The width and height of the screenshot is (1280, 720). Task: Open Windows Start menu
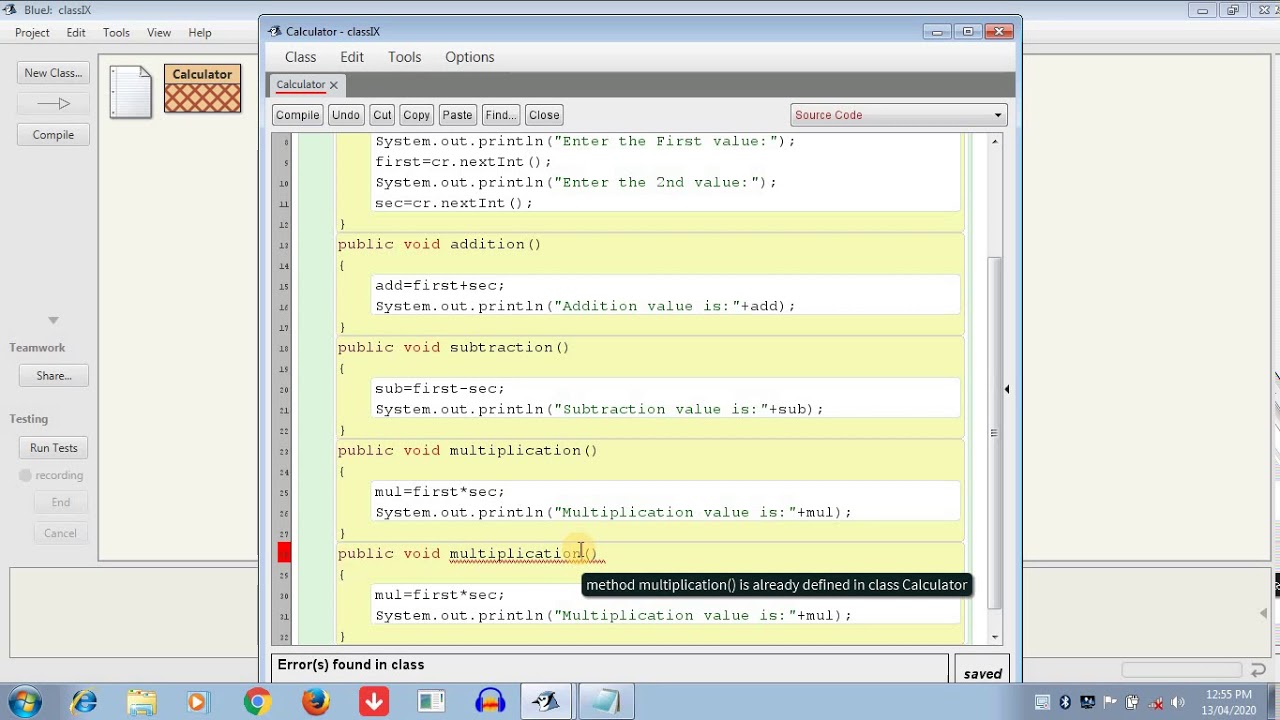tap(26, 702)
